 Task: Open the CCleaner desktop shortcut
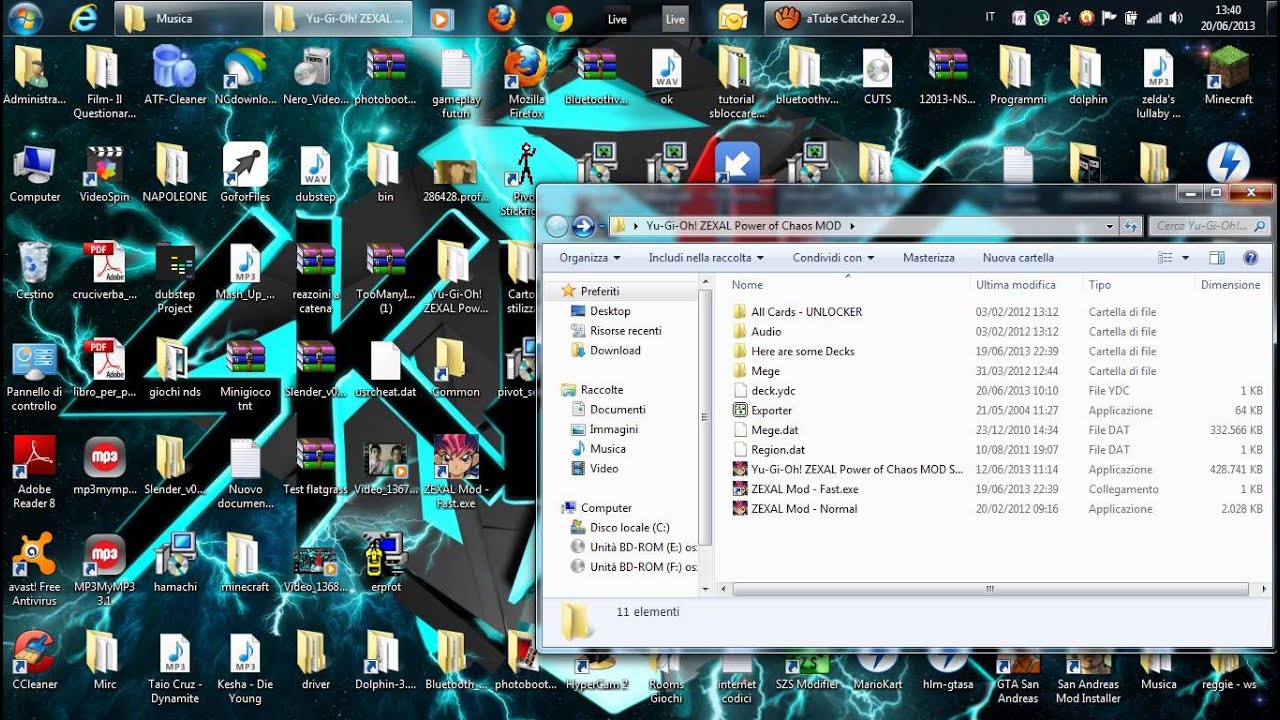pos(35,661)
